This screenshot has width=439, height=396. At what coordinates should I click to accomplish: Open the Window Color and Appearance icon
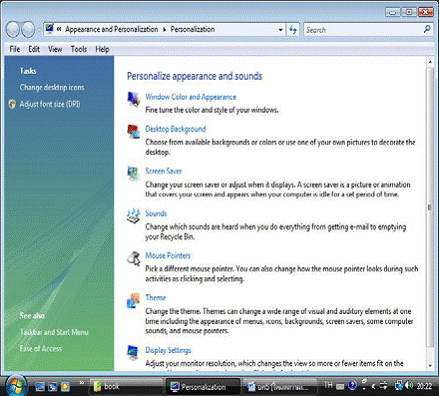133,99
